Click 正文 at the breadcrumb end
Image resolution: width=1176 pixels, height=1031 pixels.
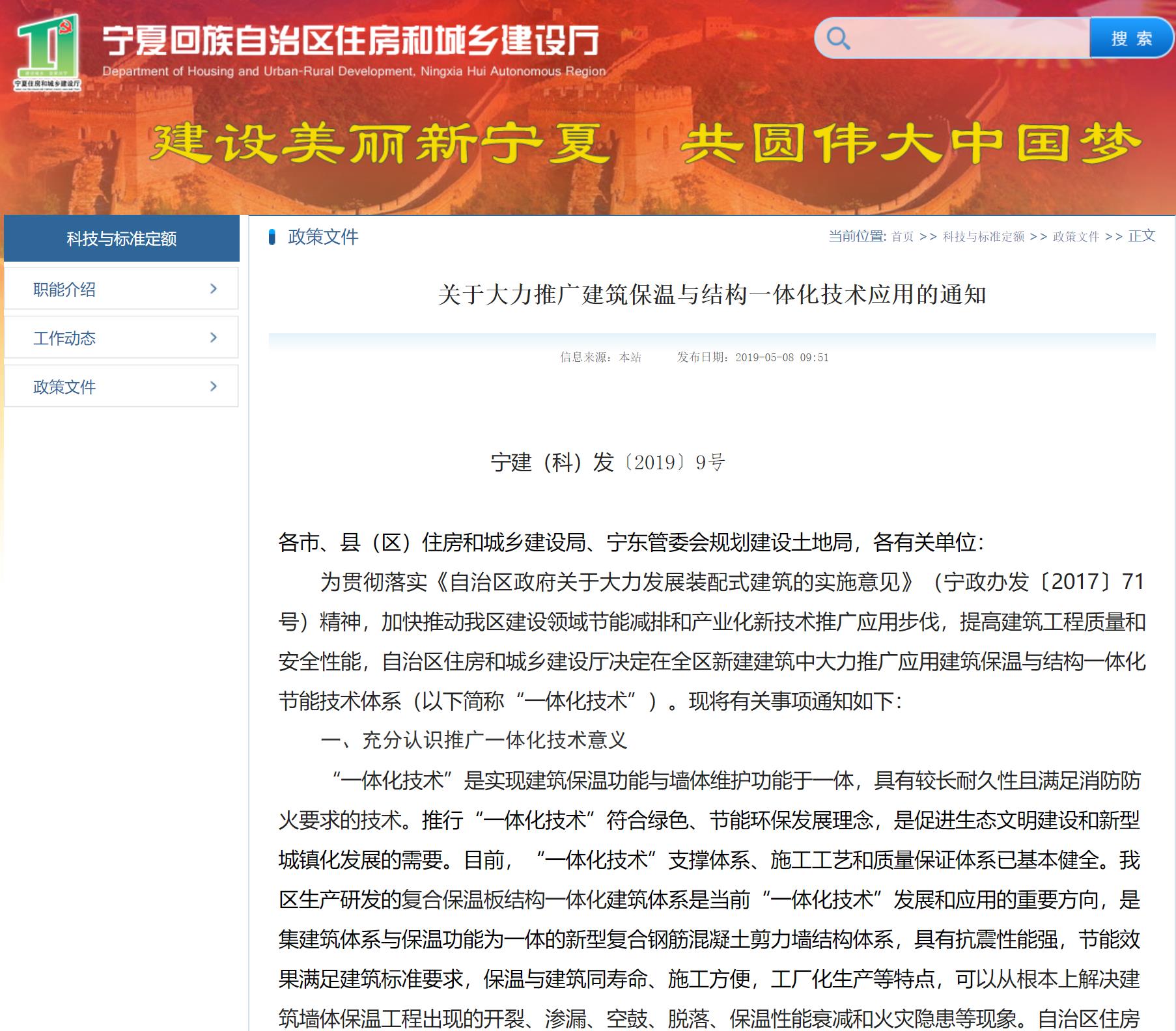point(1141,236)
